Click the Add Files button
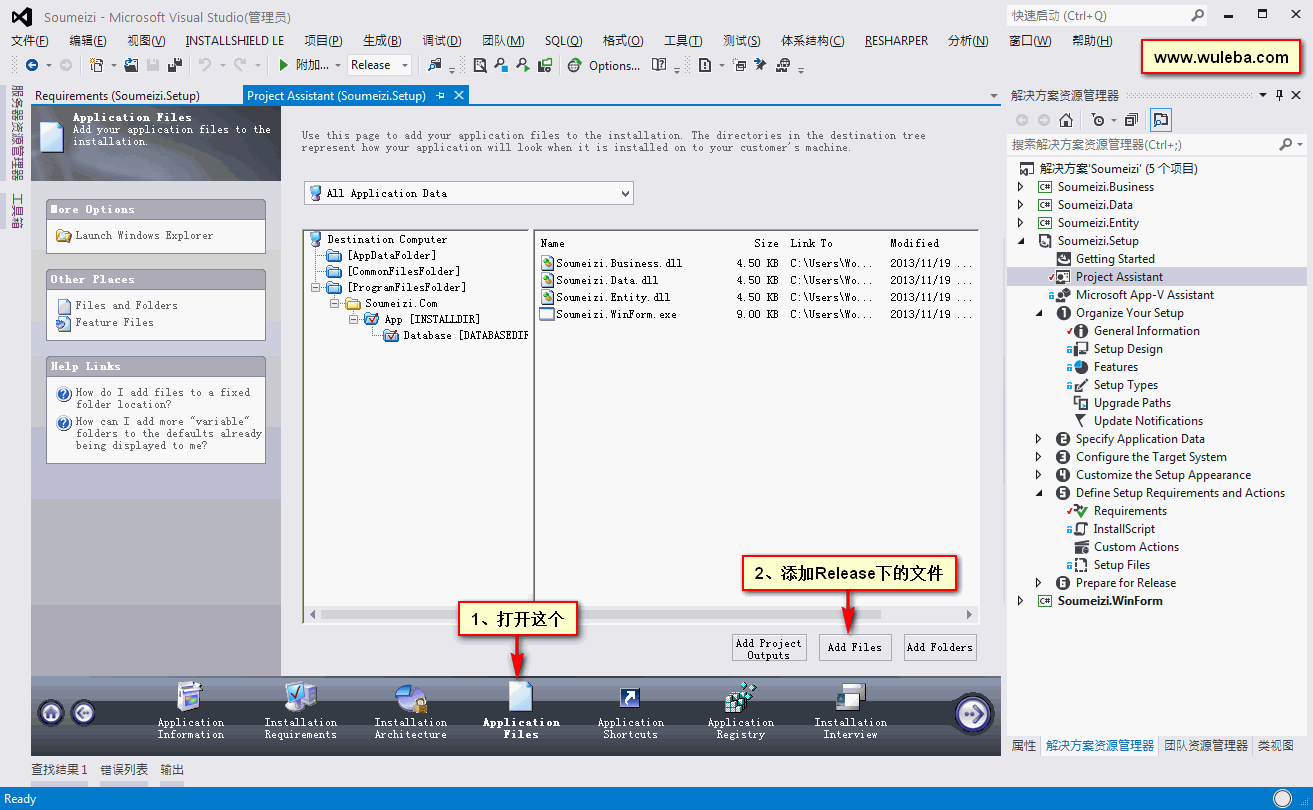 click(x=855, y=647)
